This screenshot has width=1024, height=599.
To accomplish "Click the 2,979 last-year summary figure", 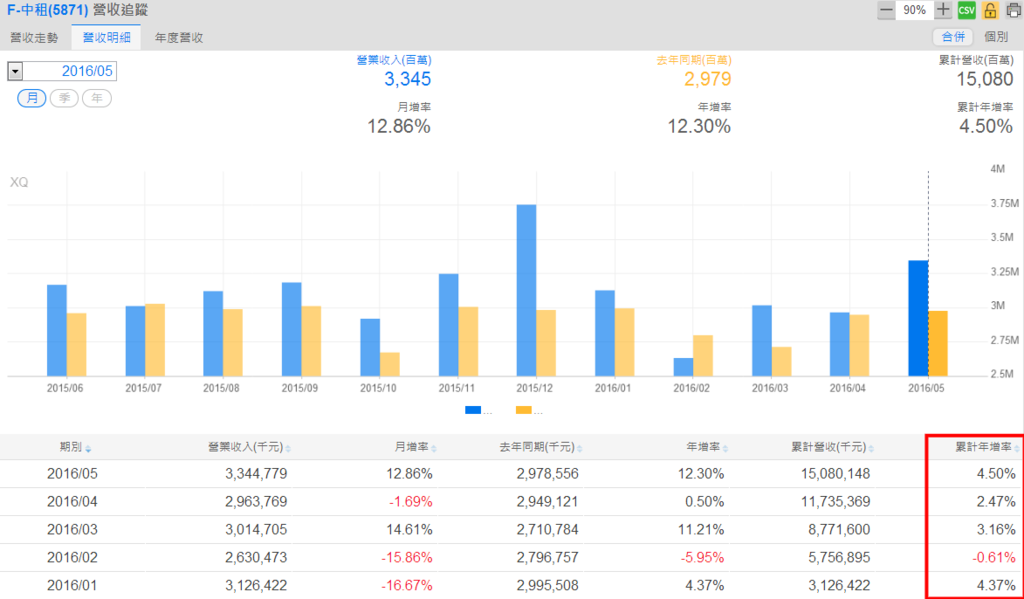I will (707, 80).
